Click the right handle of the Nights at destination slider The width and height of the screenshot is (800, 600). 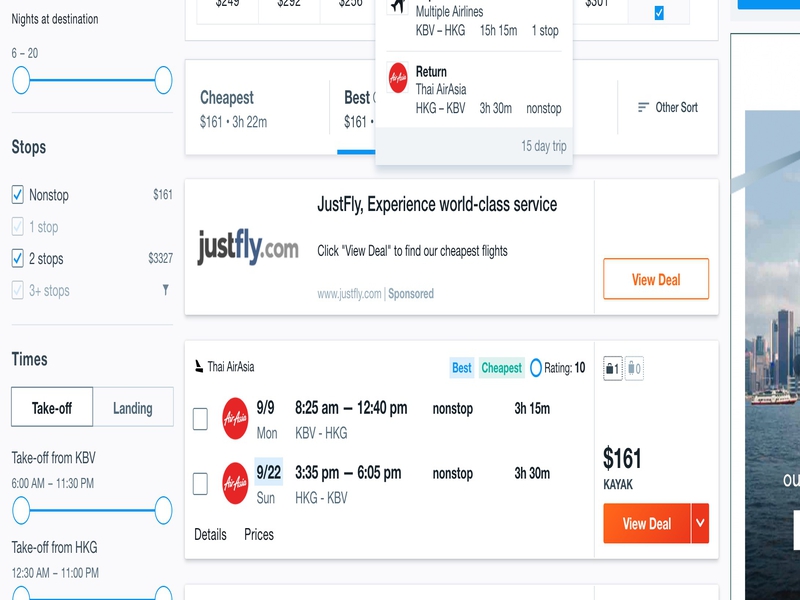163,80
